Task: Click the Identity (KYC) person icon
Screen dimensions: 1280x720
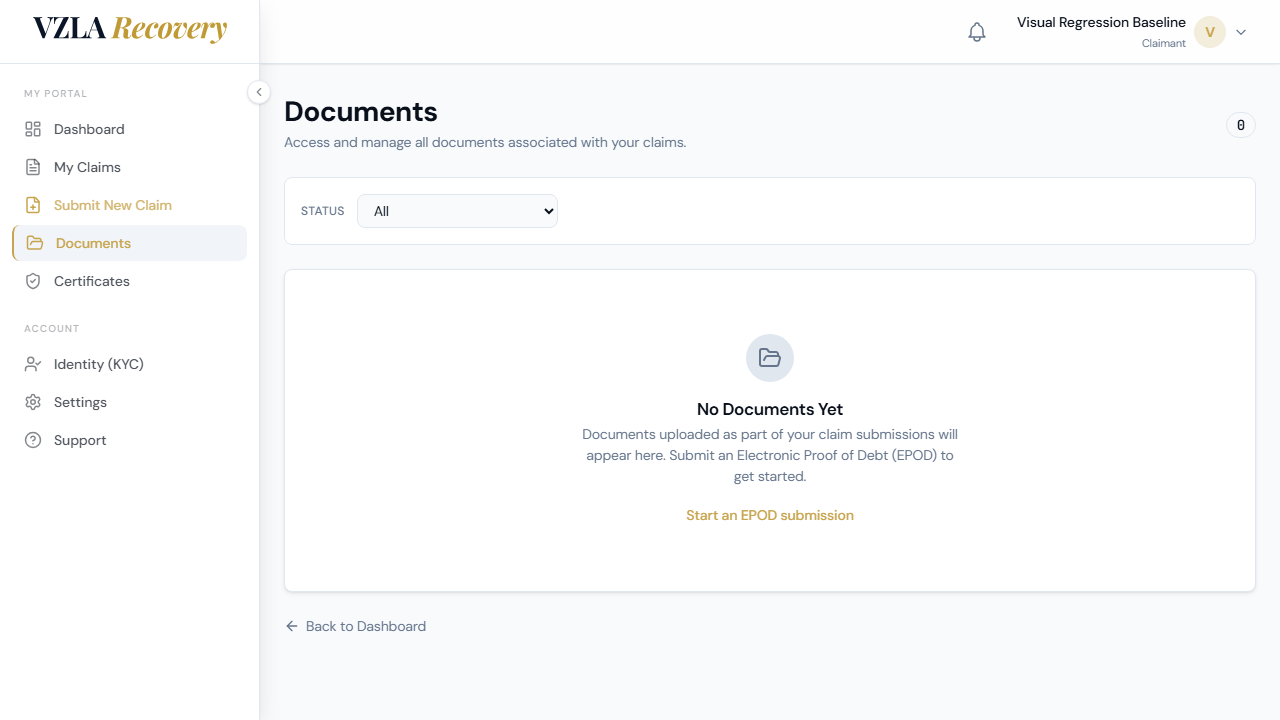Action: (33, 364)
